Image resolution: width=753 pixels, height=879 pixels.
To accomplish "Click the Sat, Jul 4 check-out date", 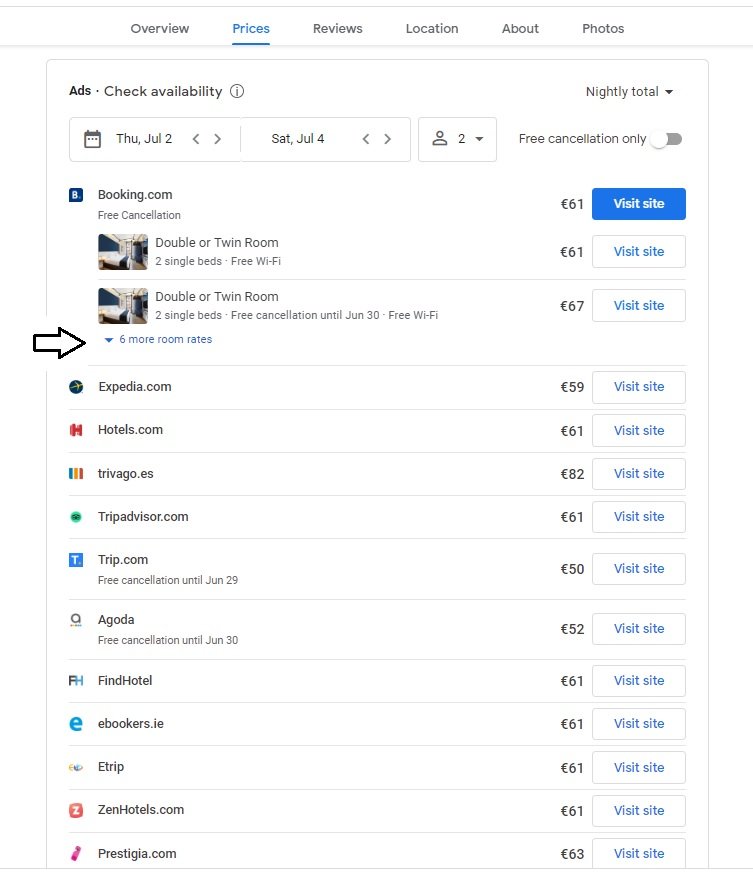I will [298, 138].
